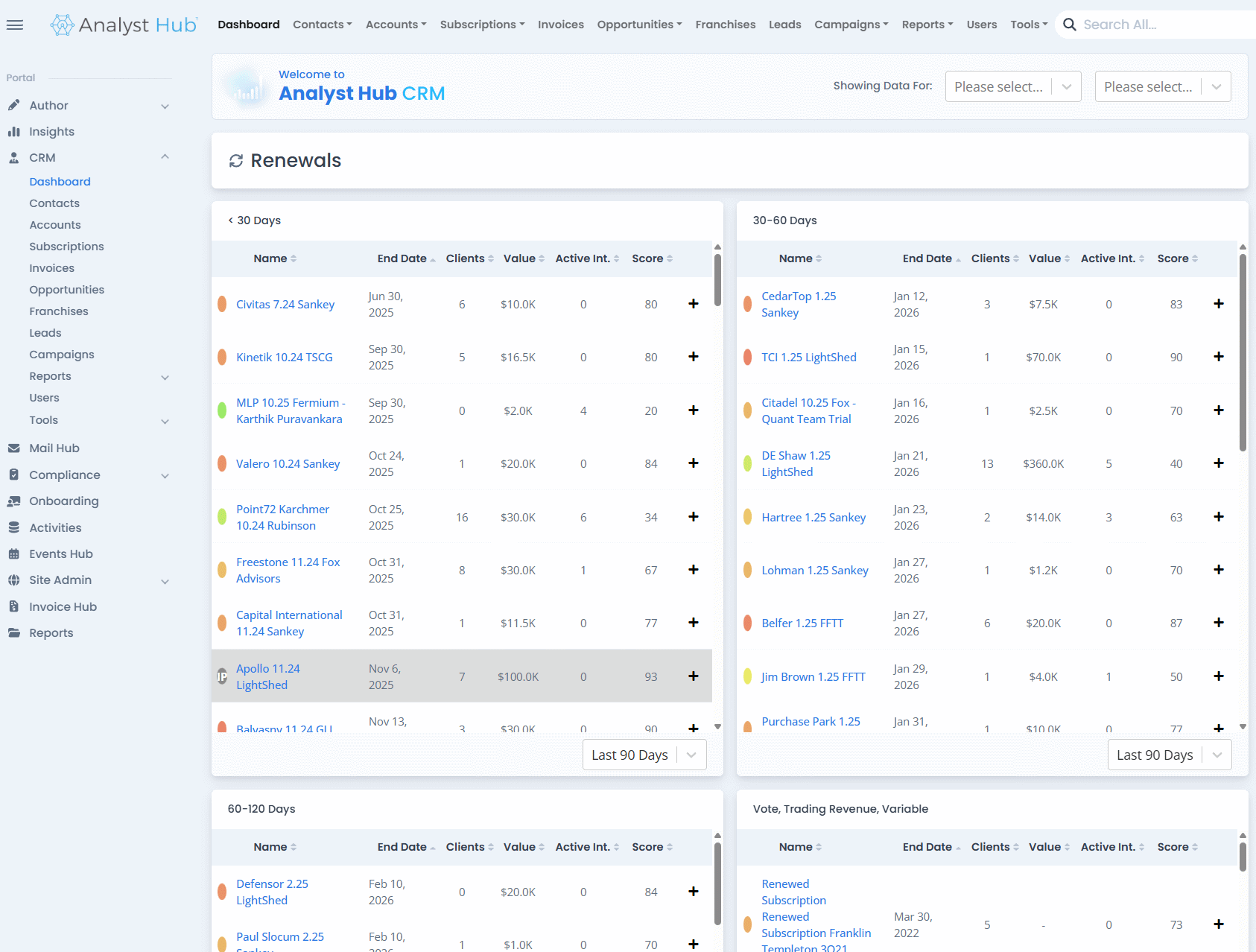Open the Apollo 11.24 LightShed renewal

(x=267, y=676)
